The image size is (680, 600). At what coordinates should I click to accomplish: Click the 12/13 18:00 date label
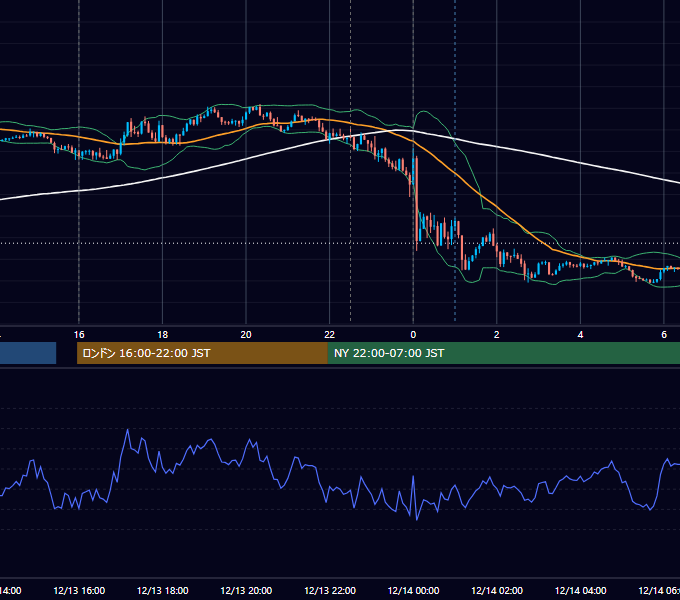coord(163,590)
